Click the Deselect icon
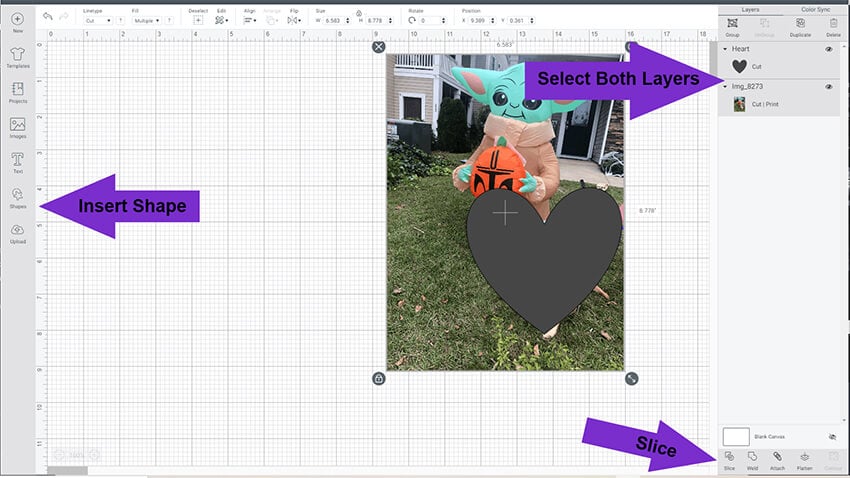 click(198, 20)
